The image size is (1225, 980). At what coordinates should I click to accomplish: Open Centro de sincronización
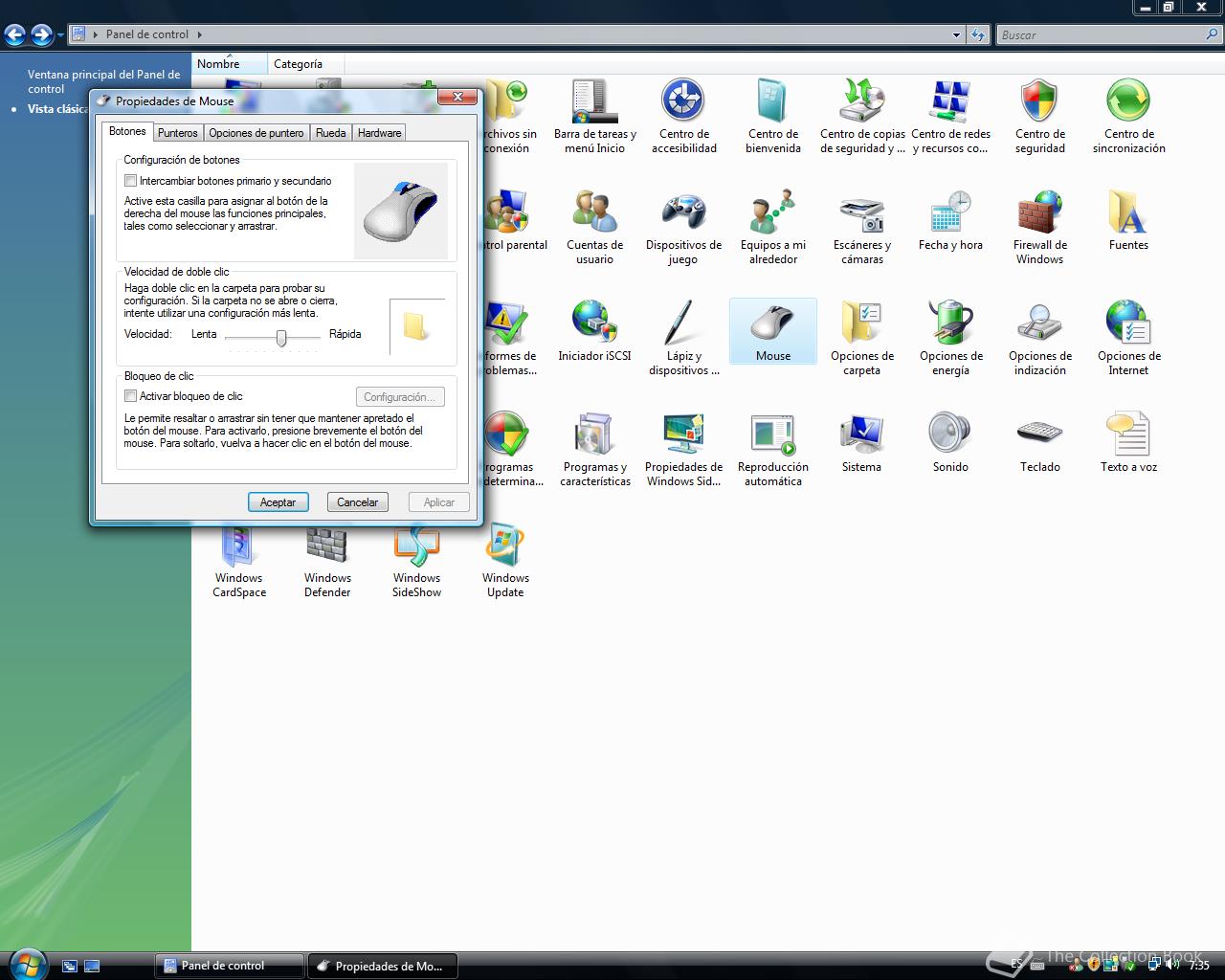point(1128,116)
